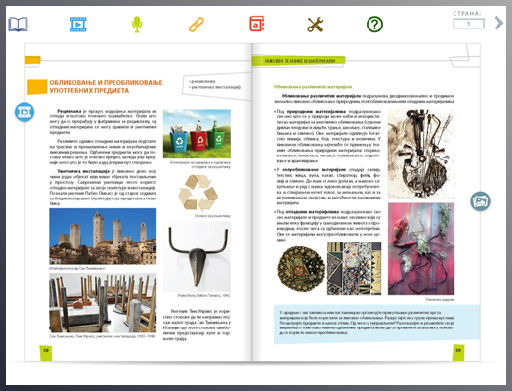Open the green question mark help icon
Screen dimensions: 512x391
point(375,24)
